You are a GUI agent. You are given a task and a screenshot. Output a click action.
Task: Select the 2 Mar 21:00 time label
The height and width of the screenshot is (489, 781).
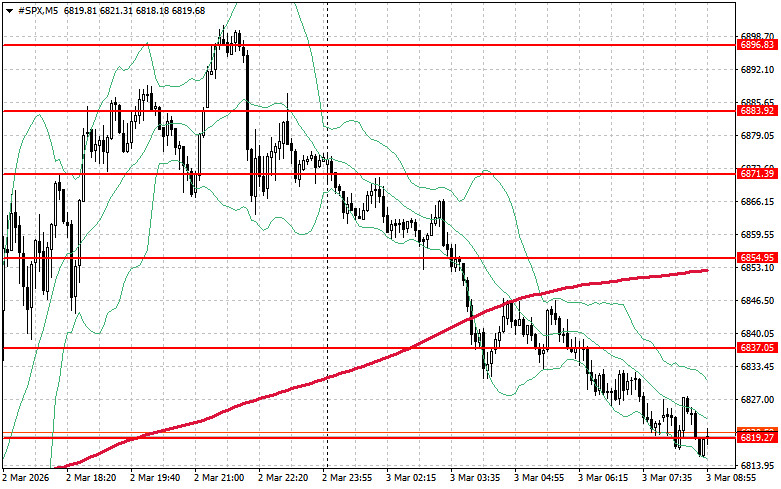tap(222, 478)
